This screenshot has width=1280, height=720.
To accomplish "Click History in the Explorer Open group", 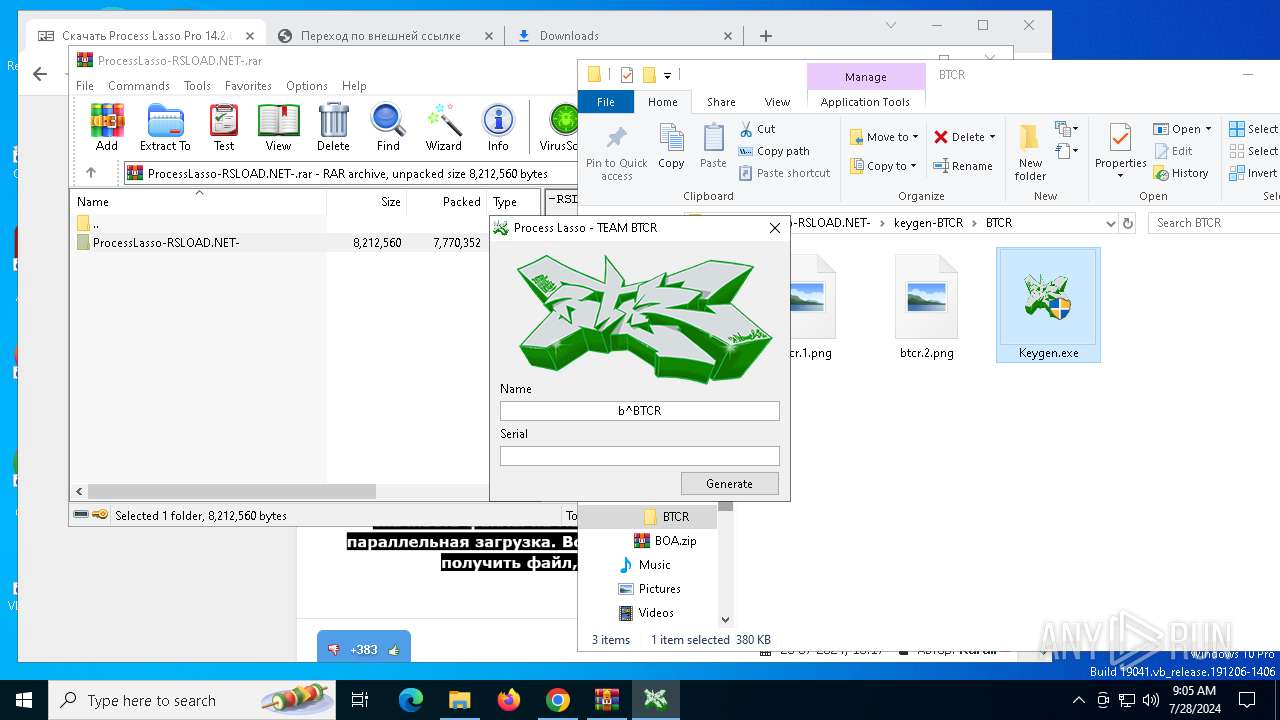I will click(1181, 173).
